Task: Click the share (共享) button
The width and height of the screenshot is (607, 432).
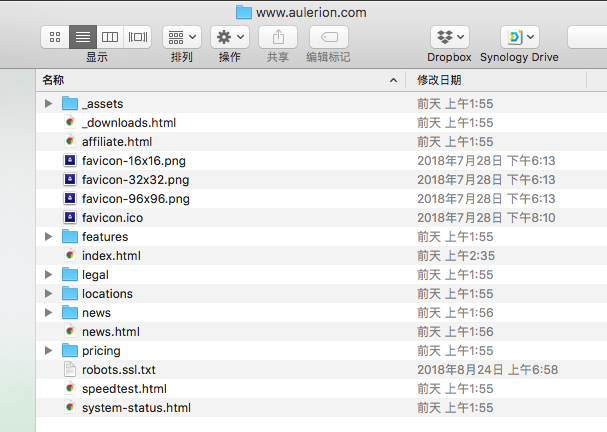Action: pos(278,37)
